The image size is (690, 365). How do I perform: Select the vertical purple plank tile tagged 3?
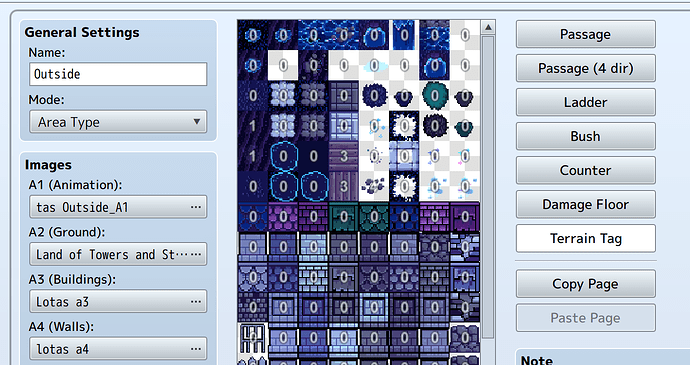pyautogui.click(x=344, y=187)
